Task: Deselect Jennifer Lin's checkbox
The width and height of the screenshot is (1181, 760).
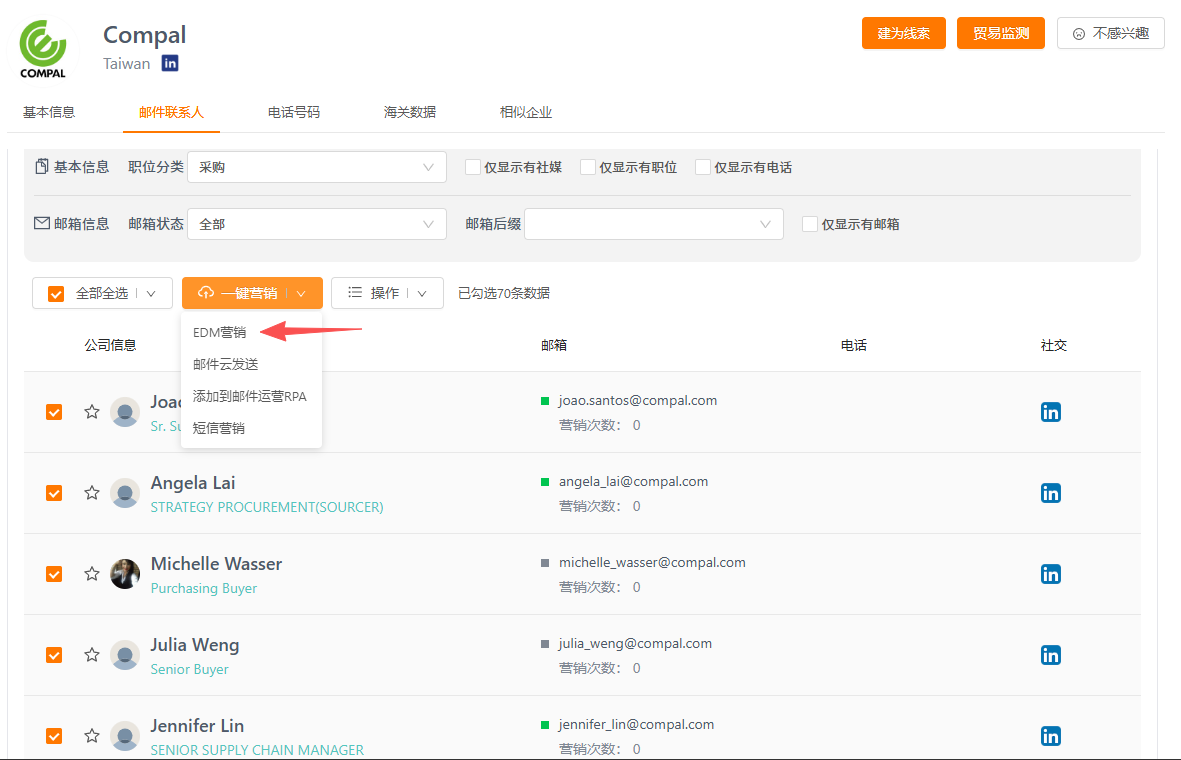Action: tap(54, 736)
